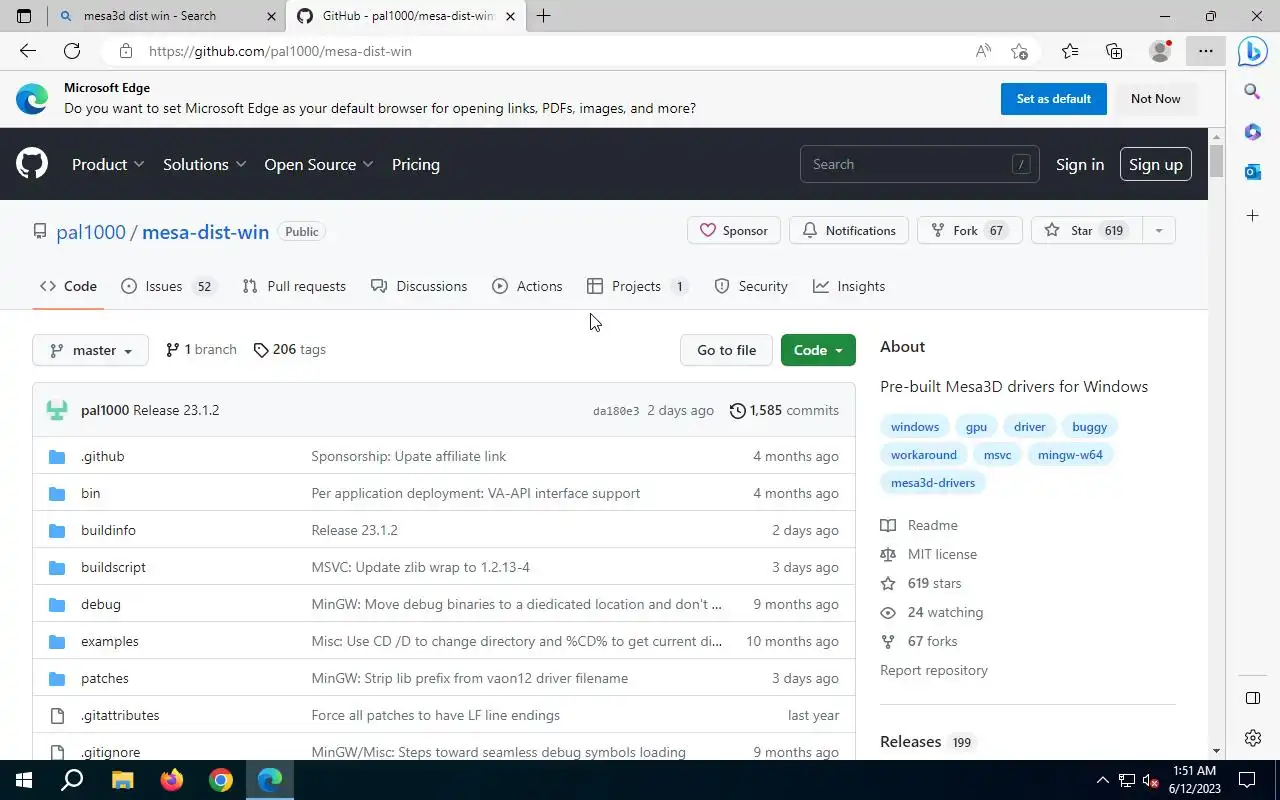Open the buildscript folder
The height and width of the screenshot is (800, 1280).
tap(113, 567)
